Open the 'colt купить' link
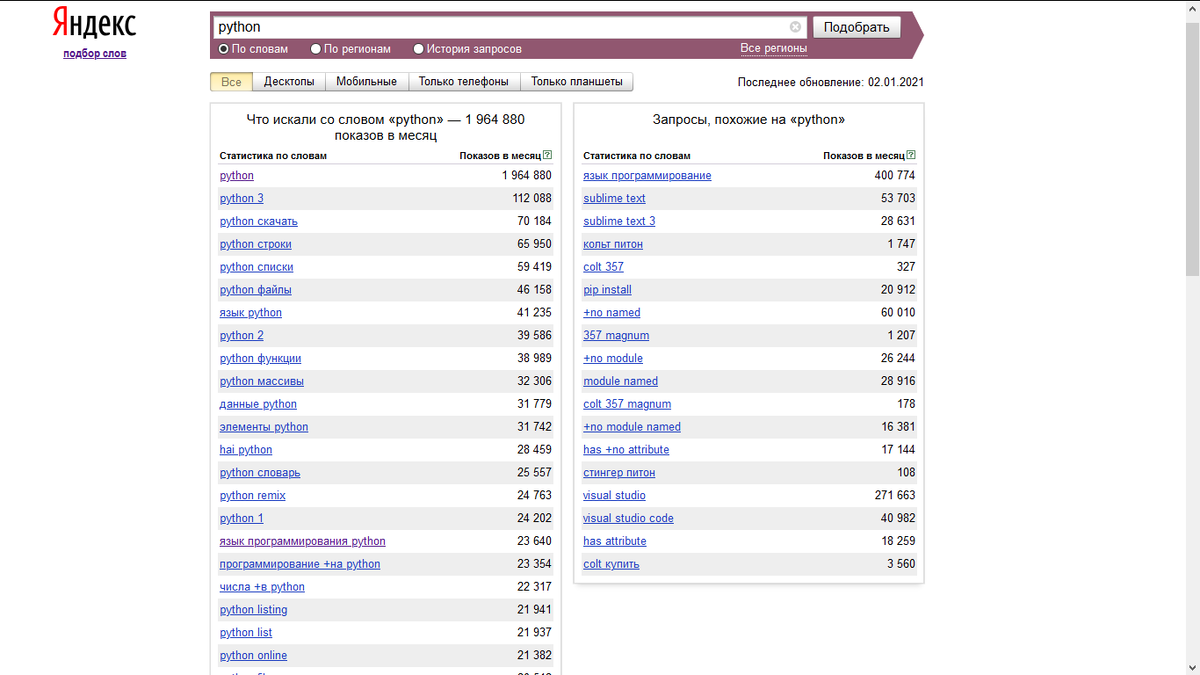The width and height of the screenshot is (1200, 675). (x=612, y=565)
